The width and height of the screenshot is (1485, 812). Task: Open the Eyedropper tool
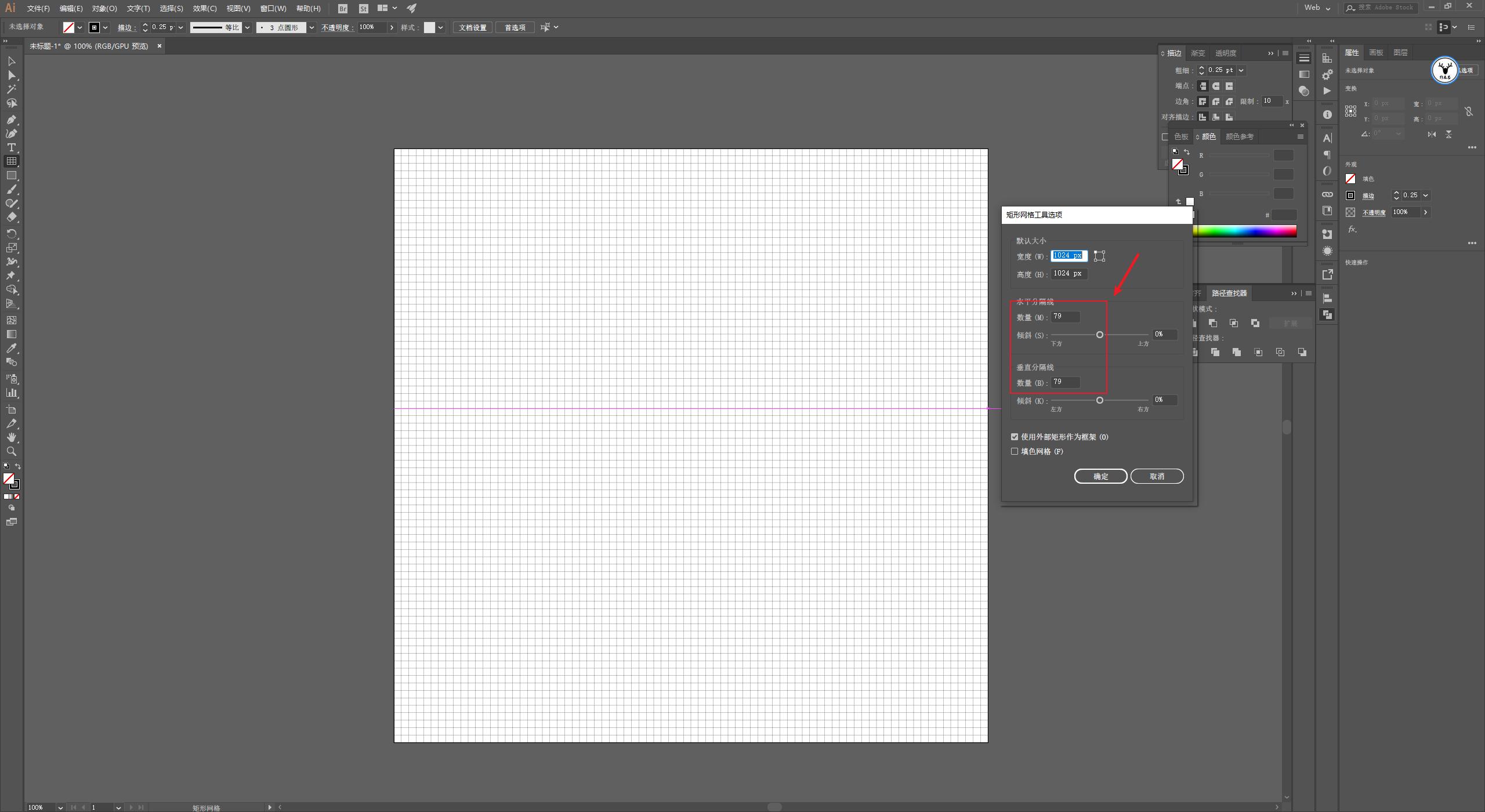point(12,348)
